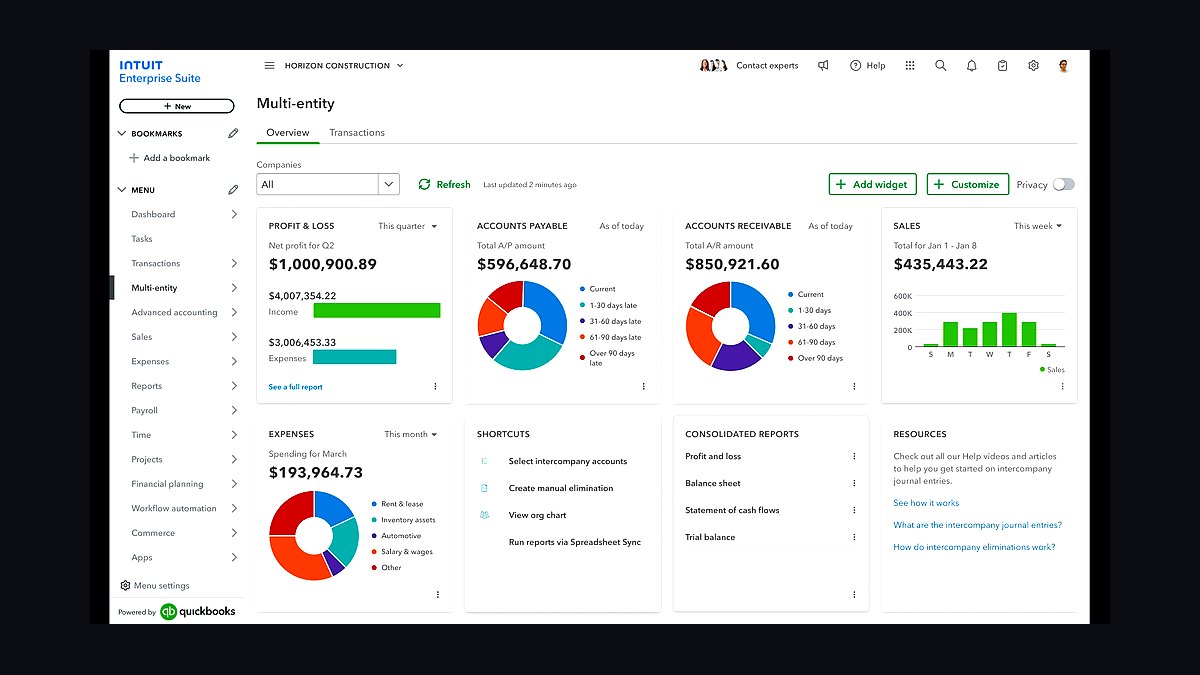This screenshot has width=1200, height=675.
Task: Collapse the MENU section chevron
Action: [x=122, y=189]
